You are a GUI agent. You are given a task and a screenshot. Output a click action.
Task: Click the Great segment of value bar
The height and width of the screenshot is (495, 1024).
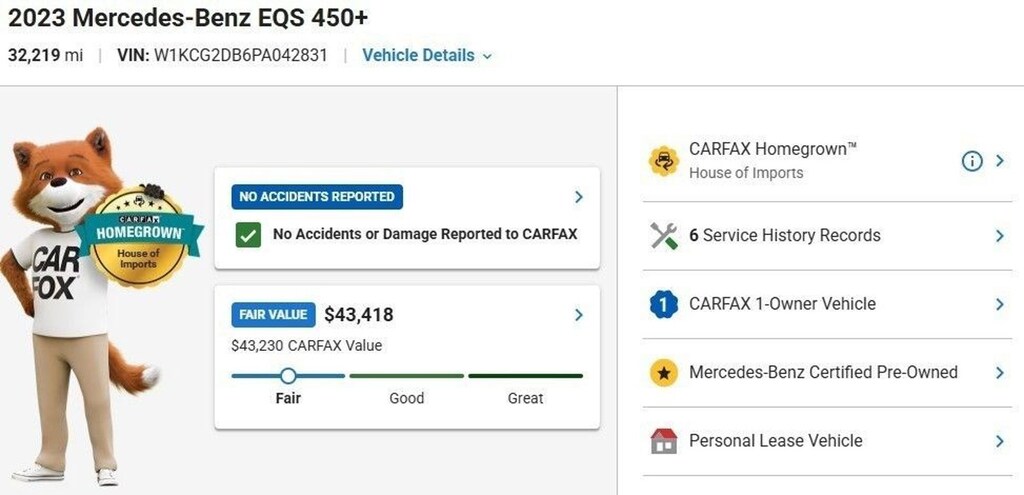(525, 375)
